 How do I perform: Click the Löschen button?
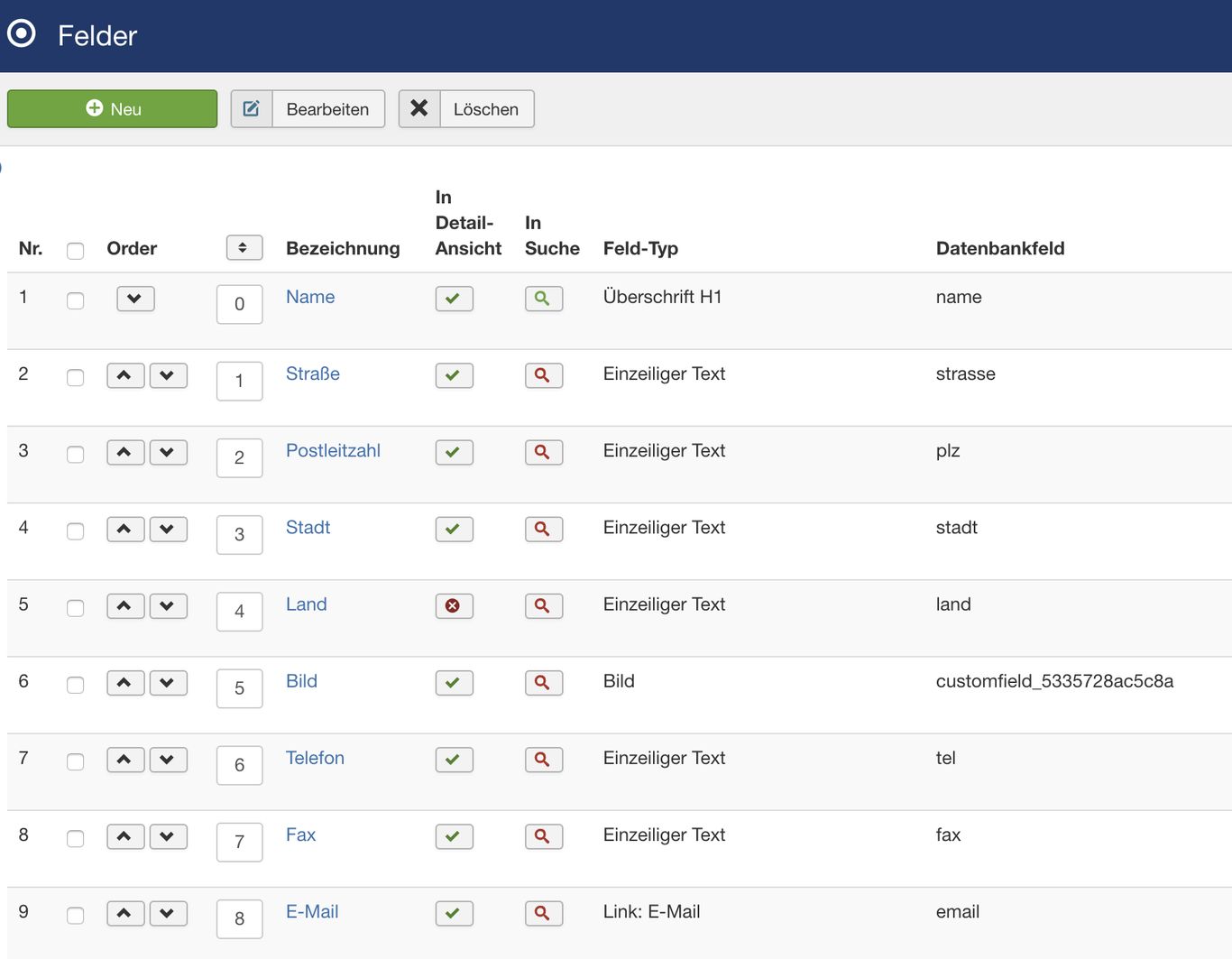466,108
